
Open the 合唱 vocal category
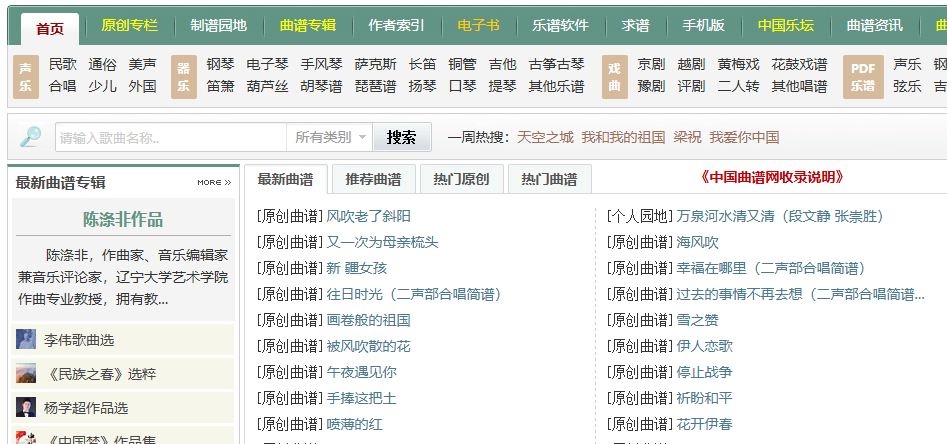[x=63, y=86]
